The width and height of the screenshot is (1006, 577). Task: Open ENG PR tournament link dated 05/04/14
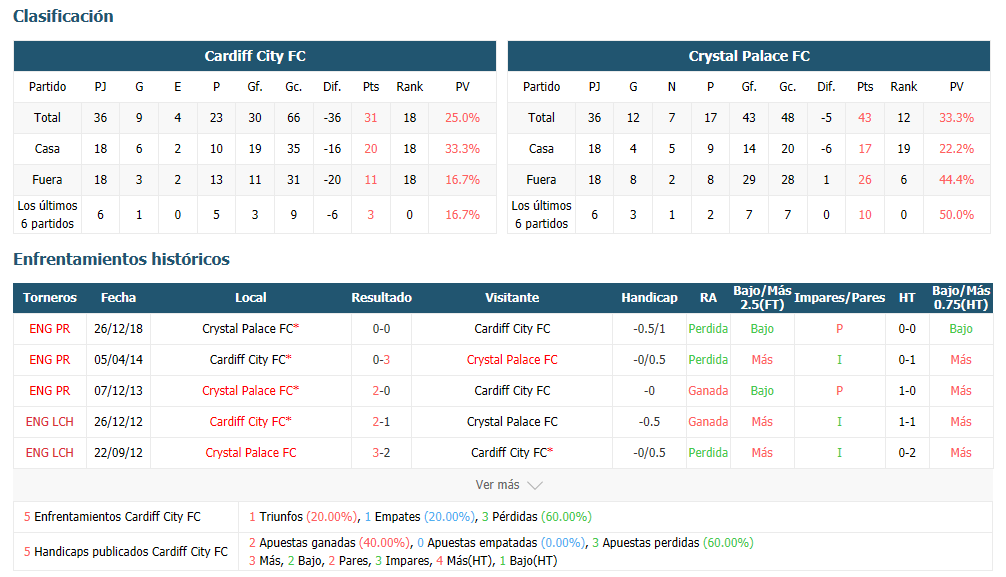[x=49, y=359]
